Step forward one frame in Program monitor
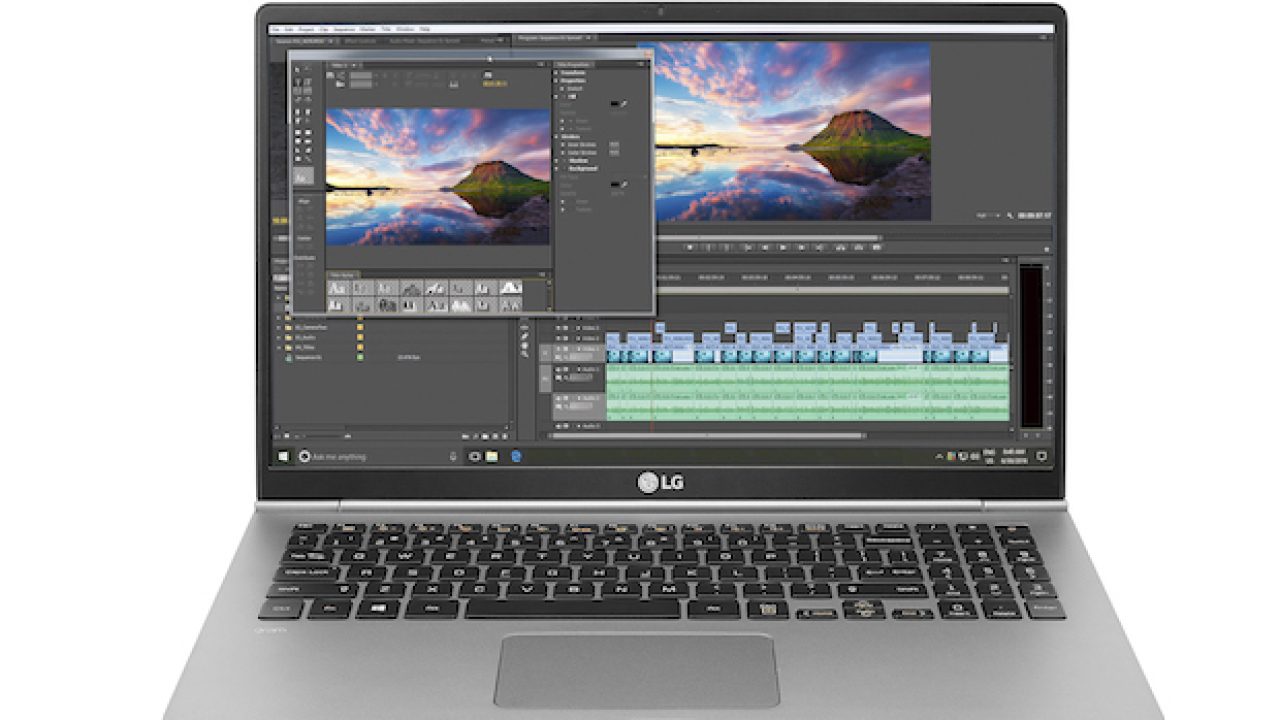 pyautogui.click(x=801, y=247)
